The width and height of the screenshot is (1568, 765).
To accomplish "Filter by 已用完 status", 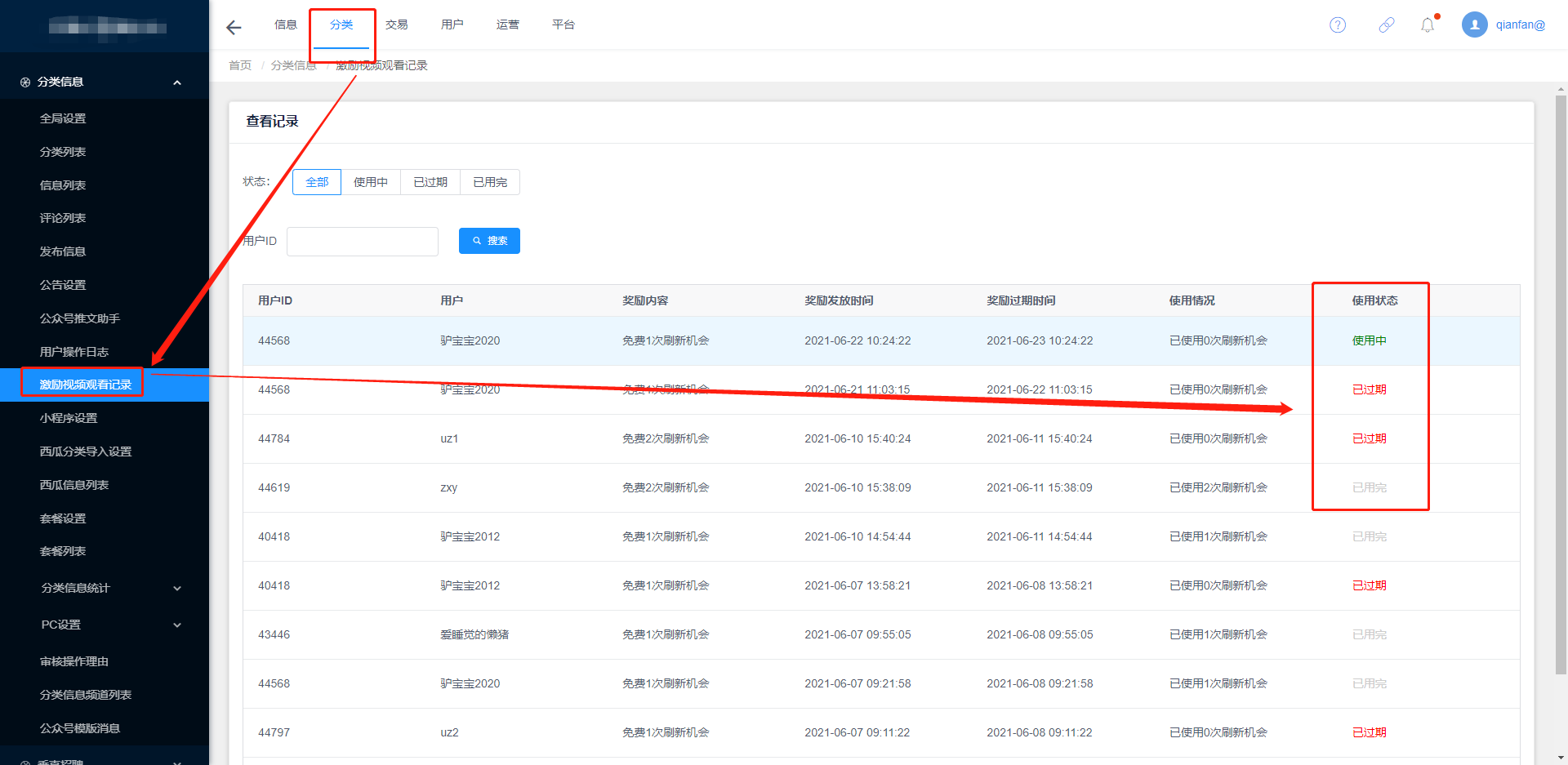I will click(x=490, y=182).
